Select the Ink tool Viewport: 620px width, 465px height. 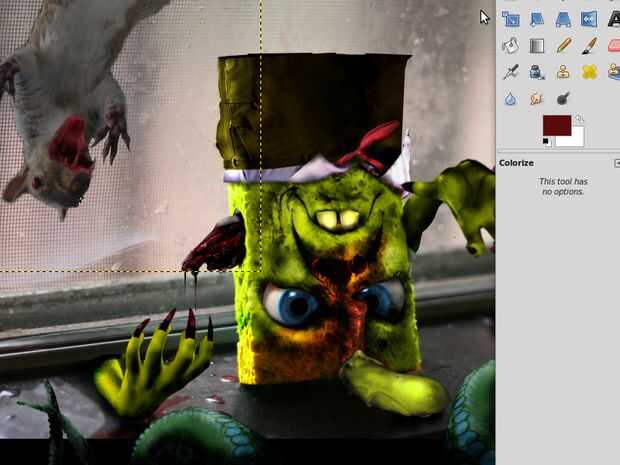[537, 72]
